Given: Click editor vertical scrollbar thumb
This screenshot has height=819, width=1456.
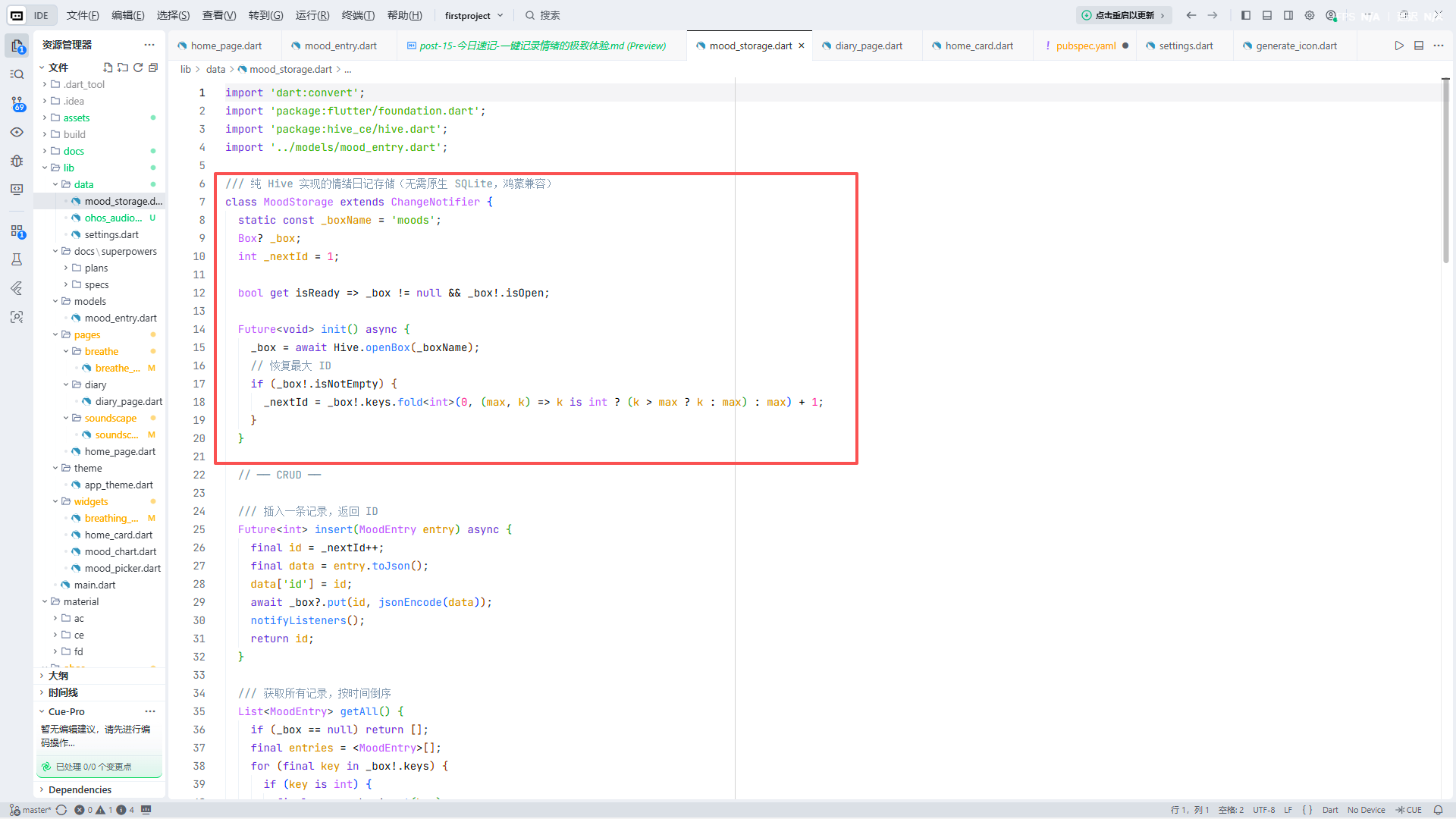Looking at the screenshot, I should click(1445, 171).
